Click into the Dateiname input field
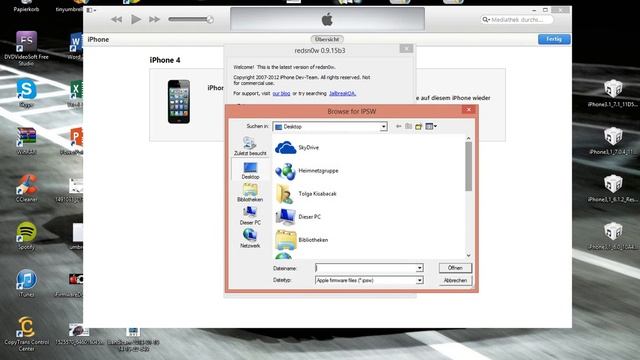This screenshot has height=360, width=640. 365,268
